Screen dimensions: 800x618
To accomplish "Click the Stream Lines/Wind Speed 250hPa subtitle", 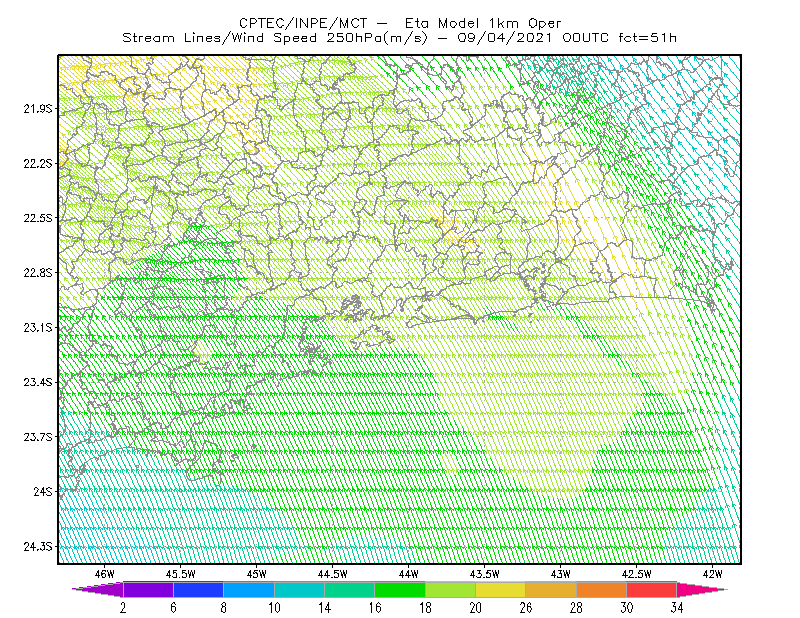I will (399, 38).
